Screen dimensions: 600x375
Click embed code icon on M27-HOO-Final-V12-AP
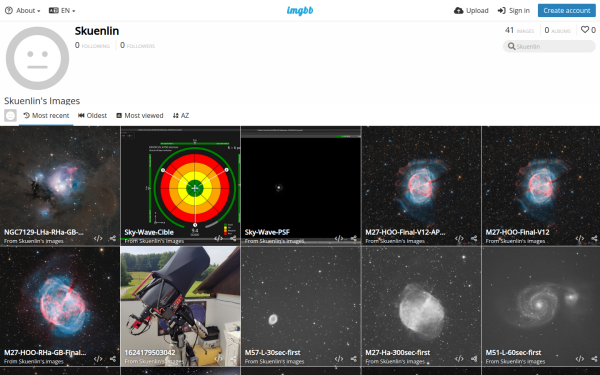point(459,238)
